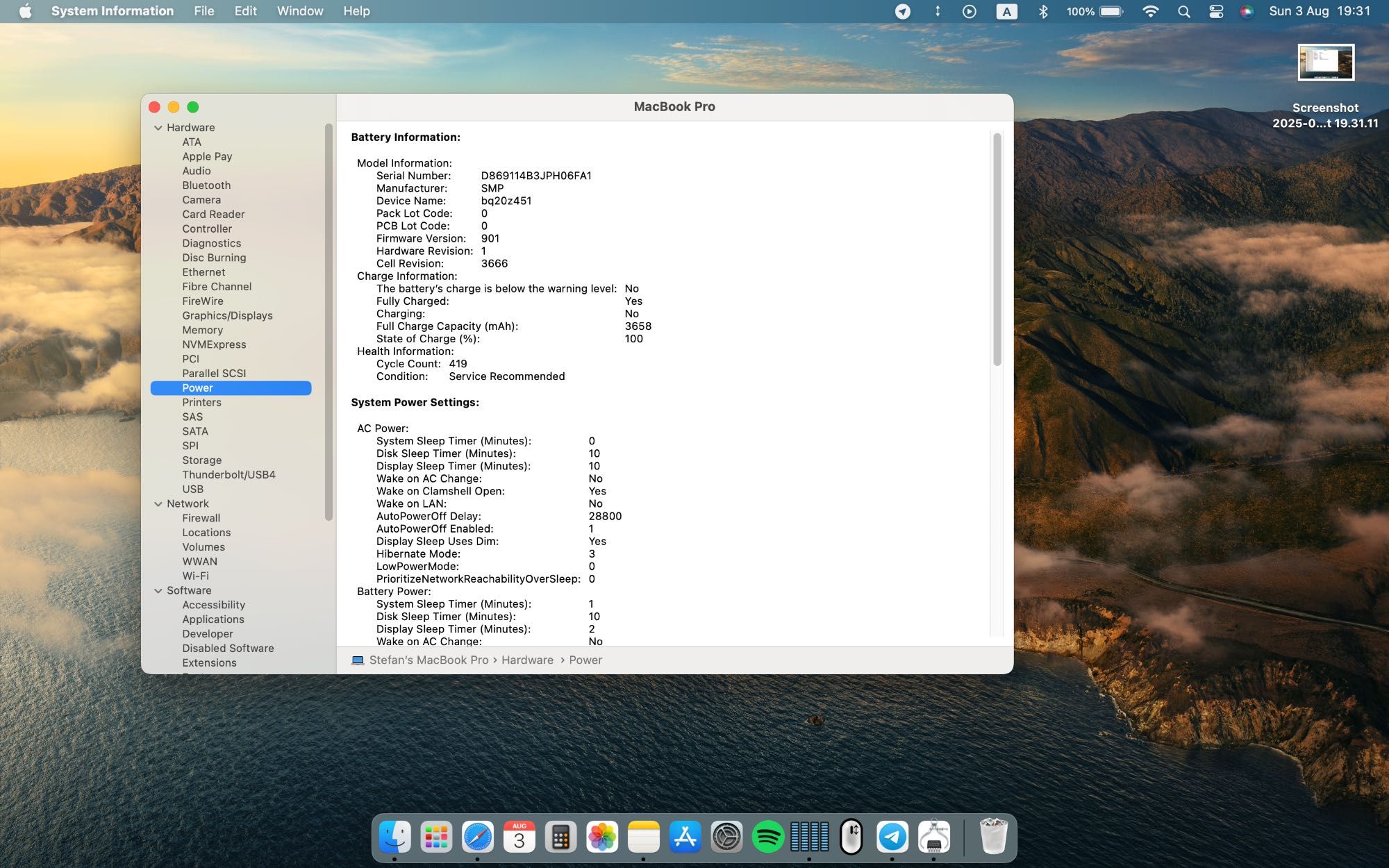Open Spotify from the Dock

coord(768,837)
